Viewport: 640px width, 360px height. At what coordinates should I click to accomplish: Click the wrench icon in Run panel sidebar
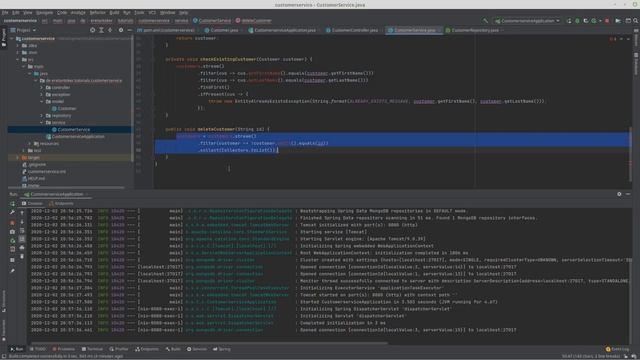(x=12, y=212)
